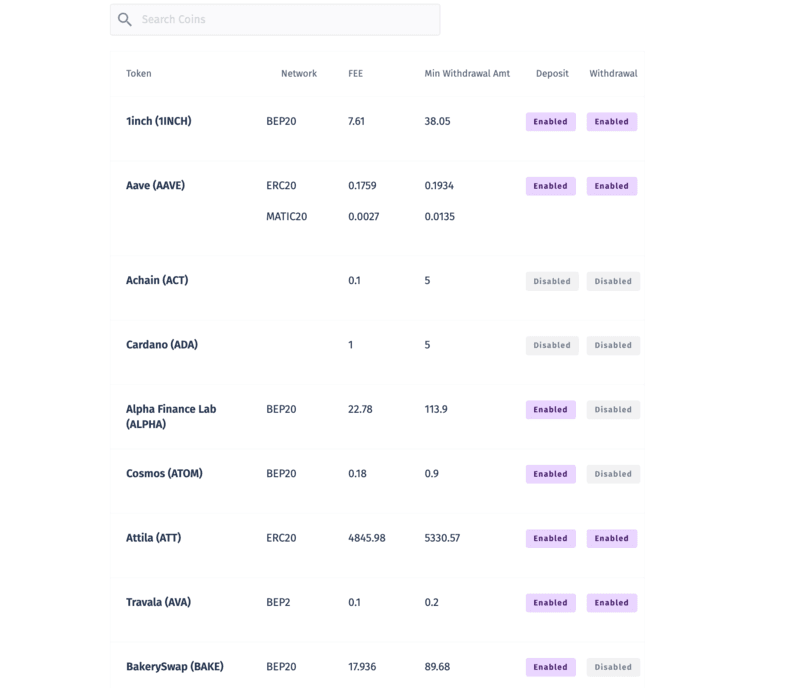Focus the Search Coins input field
The height and width of the screenshot is (688, 800).
pyautogui.click(x=275, y=19)
